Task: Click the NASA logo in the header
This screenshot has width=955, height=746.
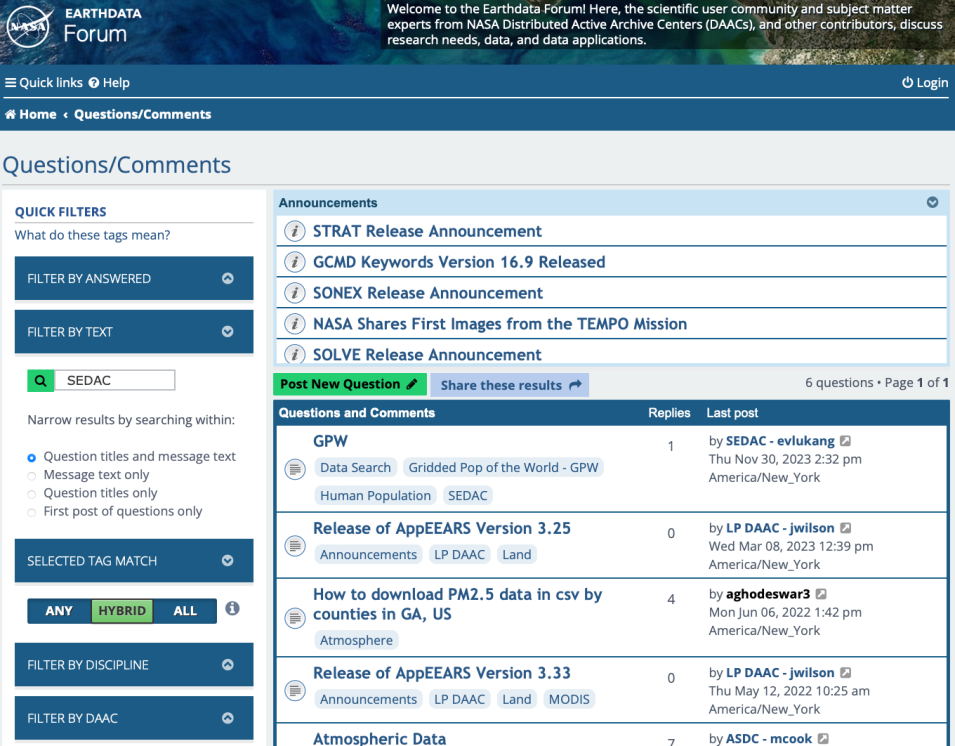Action: (x=28, y=26)
